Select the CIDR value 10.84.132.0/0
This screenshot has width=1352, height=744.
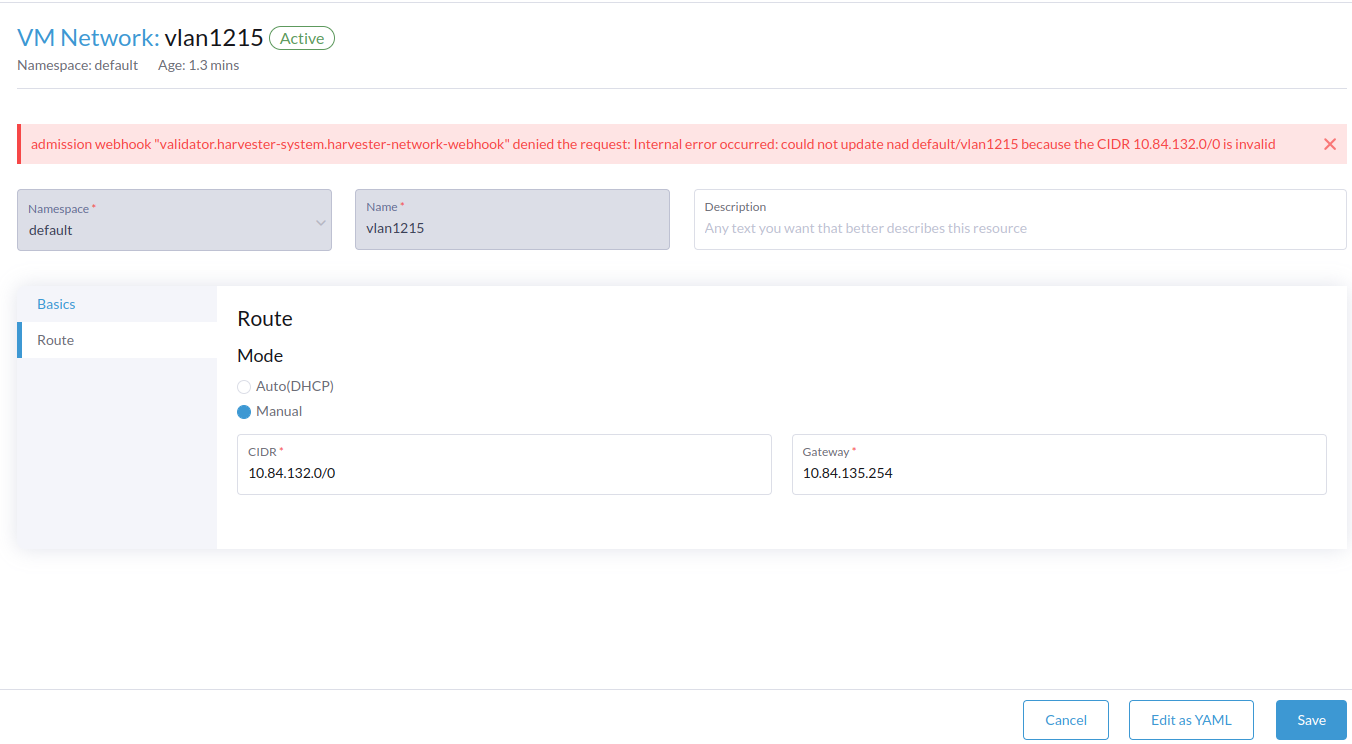coord(290,472)
